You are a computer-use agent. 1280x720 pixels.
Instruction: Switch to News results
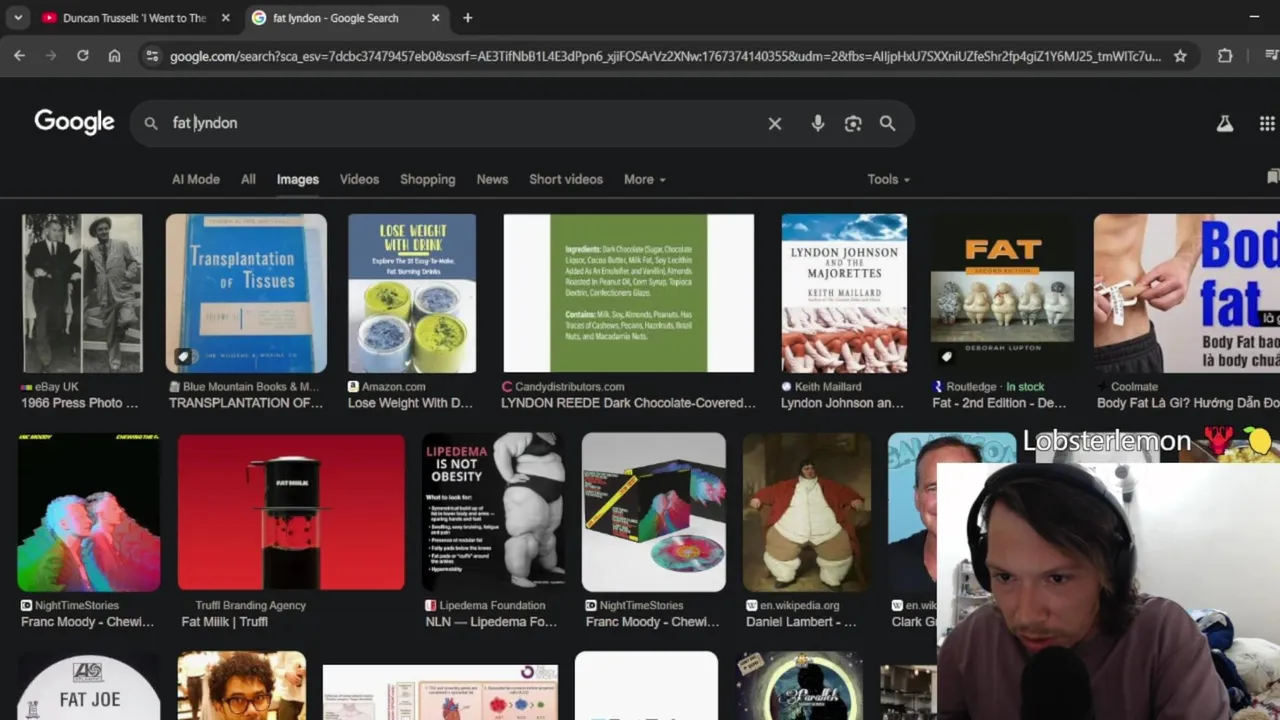pyautogui.click(x=492, y=179)
